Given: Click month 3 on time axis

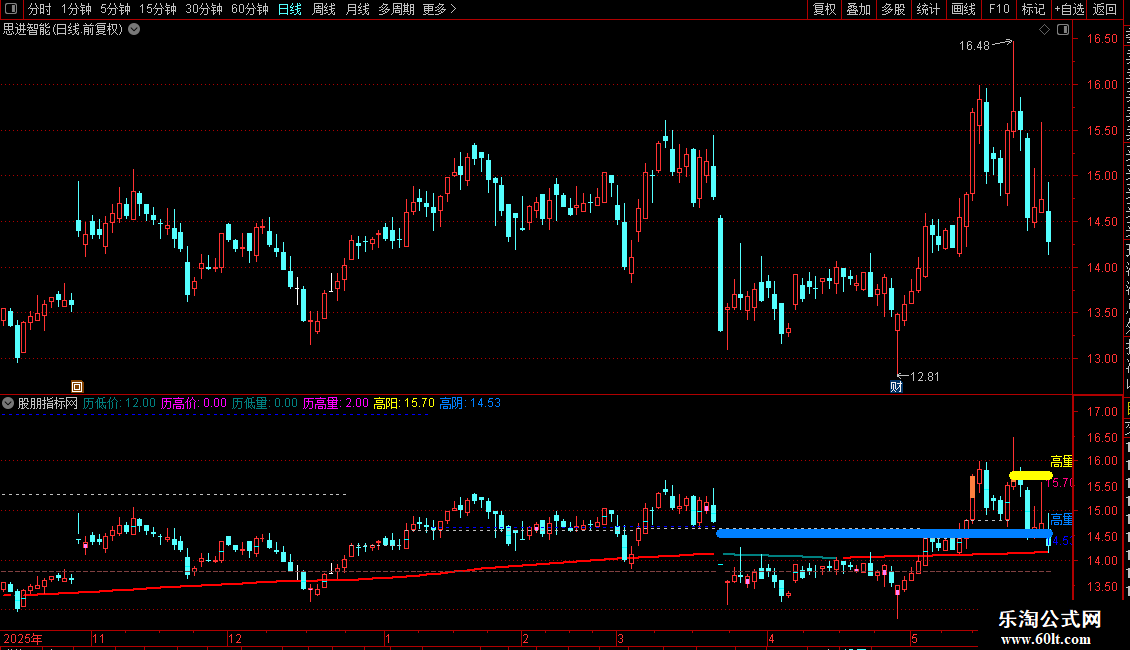Looking at the screenshot, I should point(620,638).
